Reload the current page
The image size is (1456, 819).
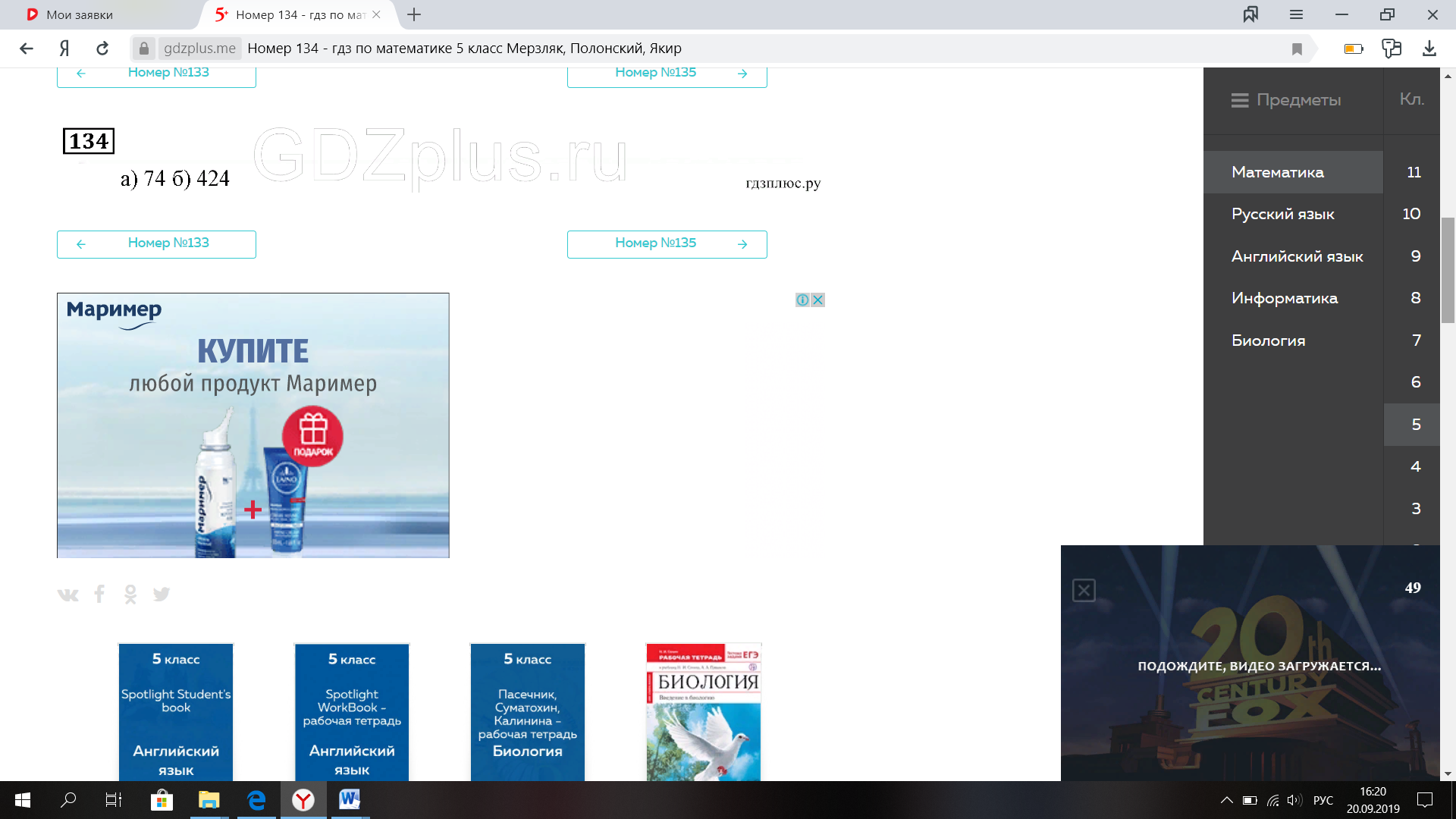(x=102, y=49)
